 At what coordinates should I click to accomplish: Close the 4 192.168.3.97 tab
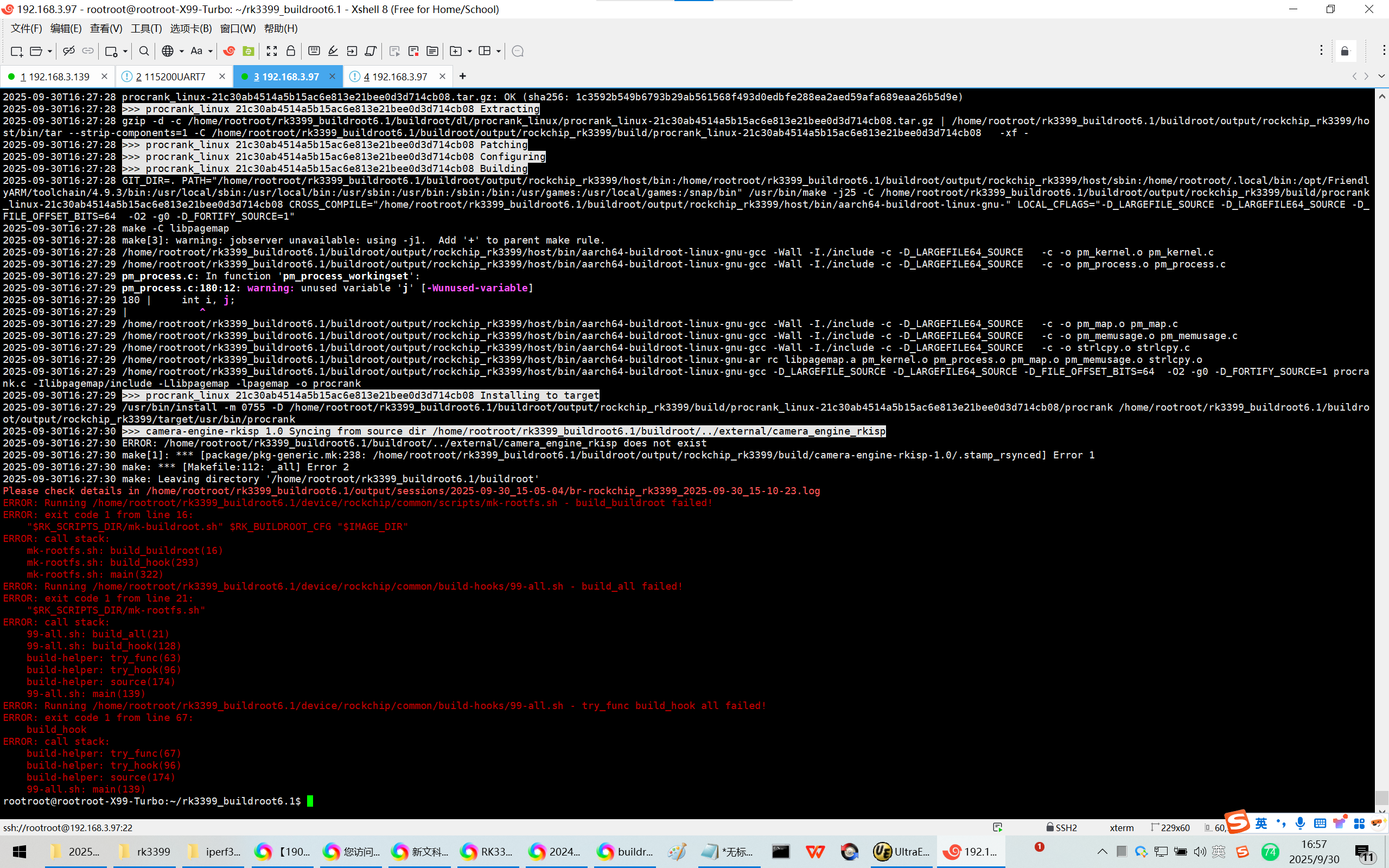point(442,76)
